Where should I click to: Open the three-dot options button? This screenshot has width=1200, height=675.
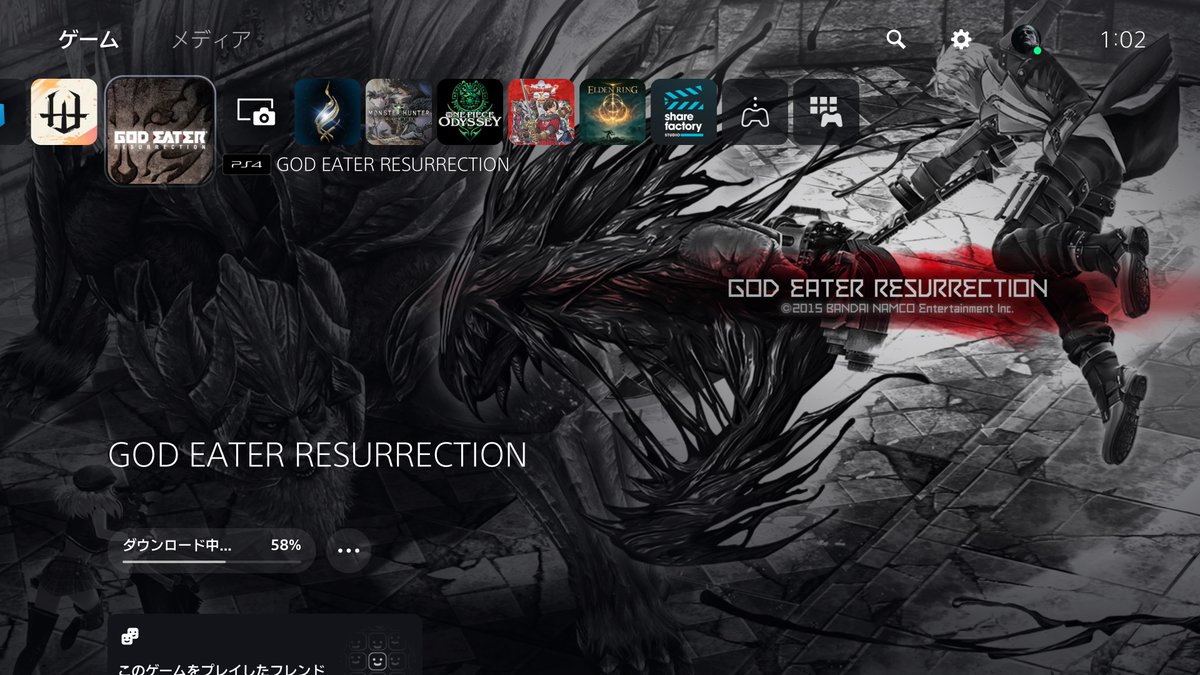tap(348, 550)
